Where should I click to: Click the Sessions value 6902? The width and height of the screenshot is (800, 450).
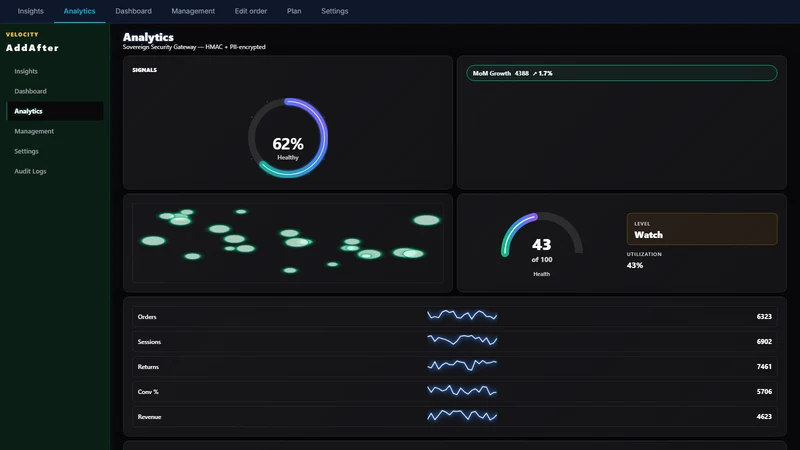[764, 341]
